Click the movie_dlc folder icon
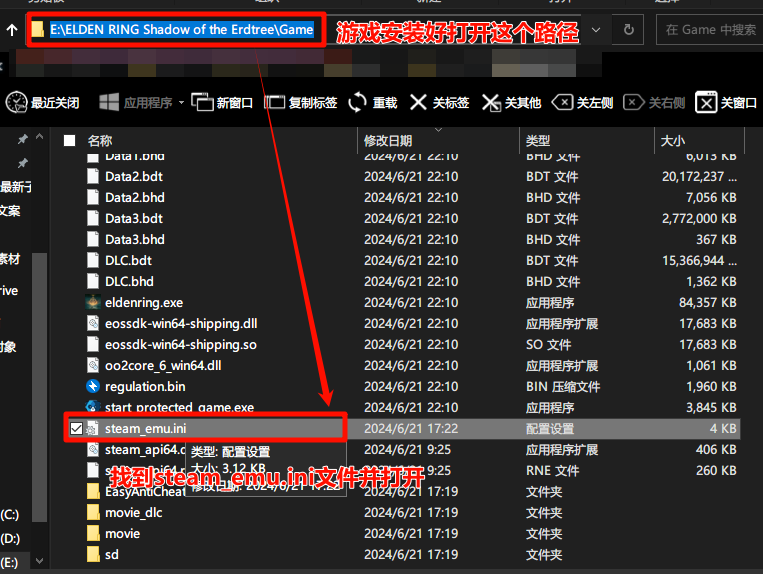This screenshot has height=574, width=763. point(93,512)
